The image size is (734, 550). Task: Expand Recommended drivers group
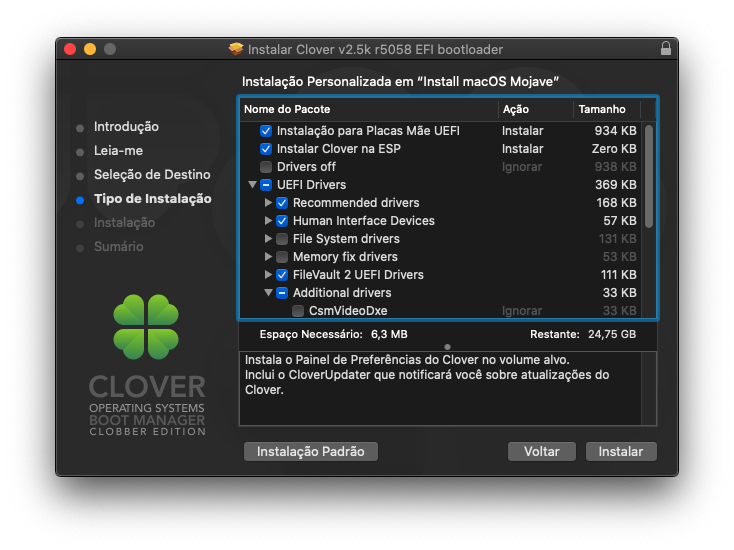pyautogui.click(x=268, y=203)
